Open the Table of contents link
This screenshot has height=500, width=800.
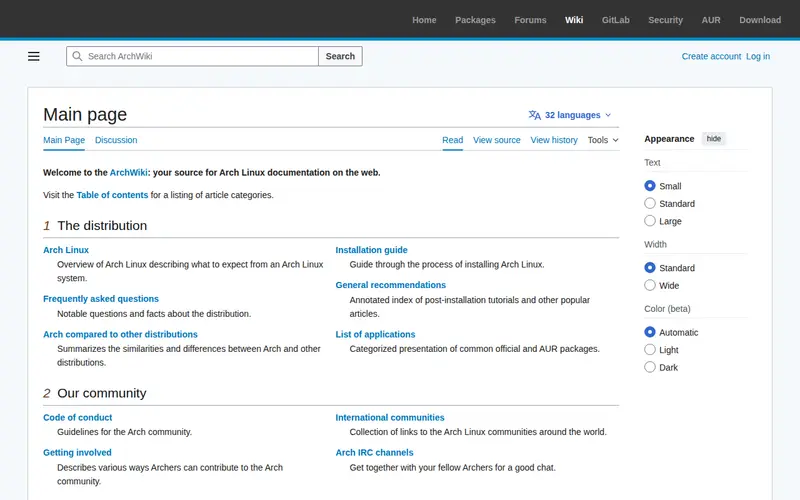coord(112,195)
